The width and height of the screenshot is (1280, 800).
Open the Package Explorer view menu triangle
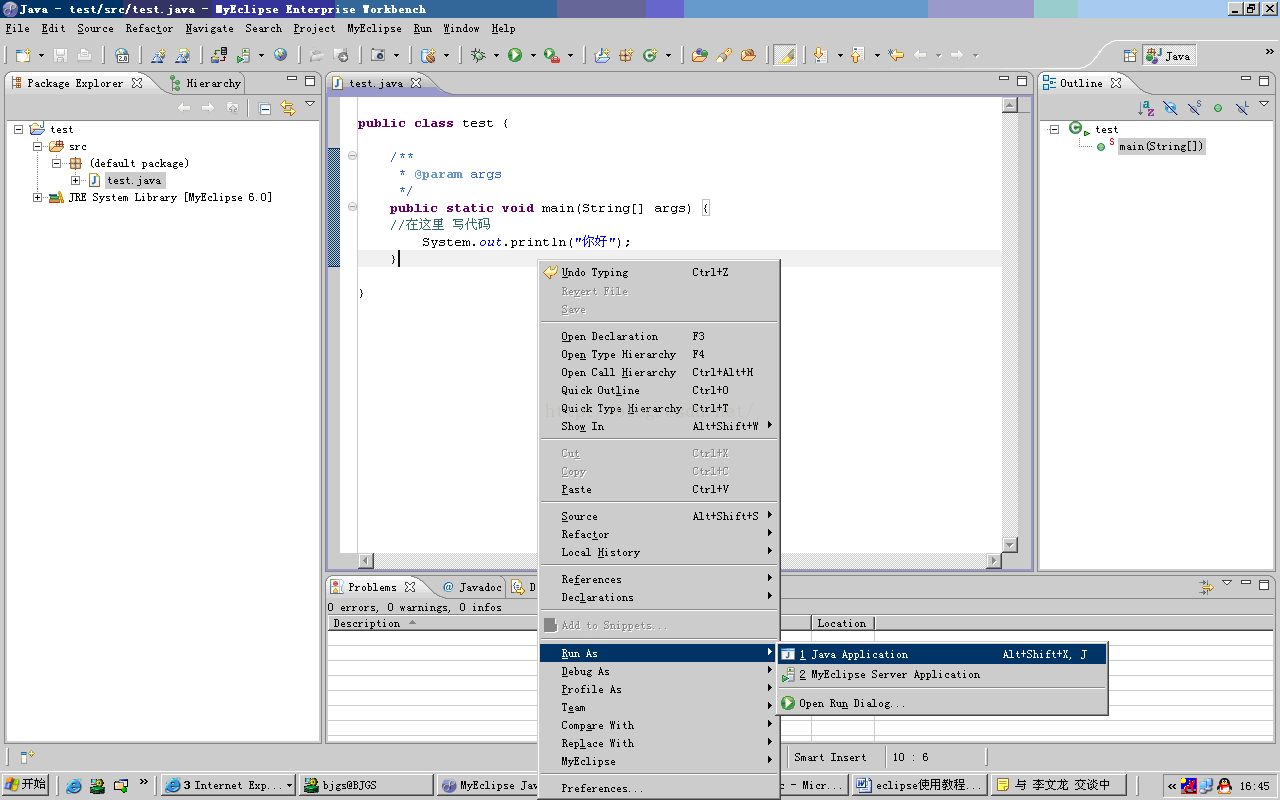310,104
